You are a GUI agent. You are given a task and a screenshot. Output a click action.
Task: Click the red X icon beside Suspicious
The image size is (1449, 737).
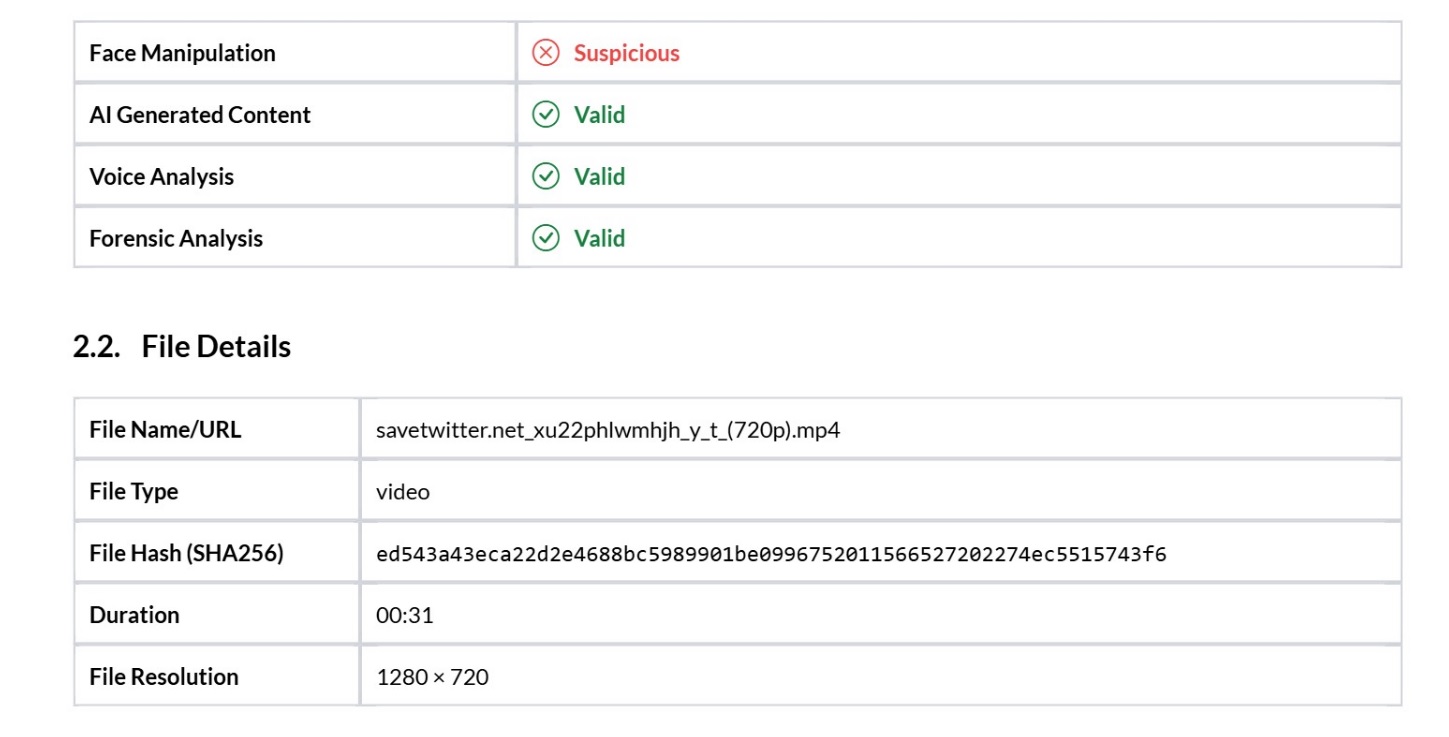[x=545, y=53]
